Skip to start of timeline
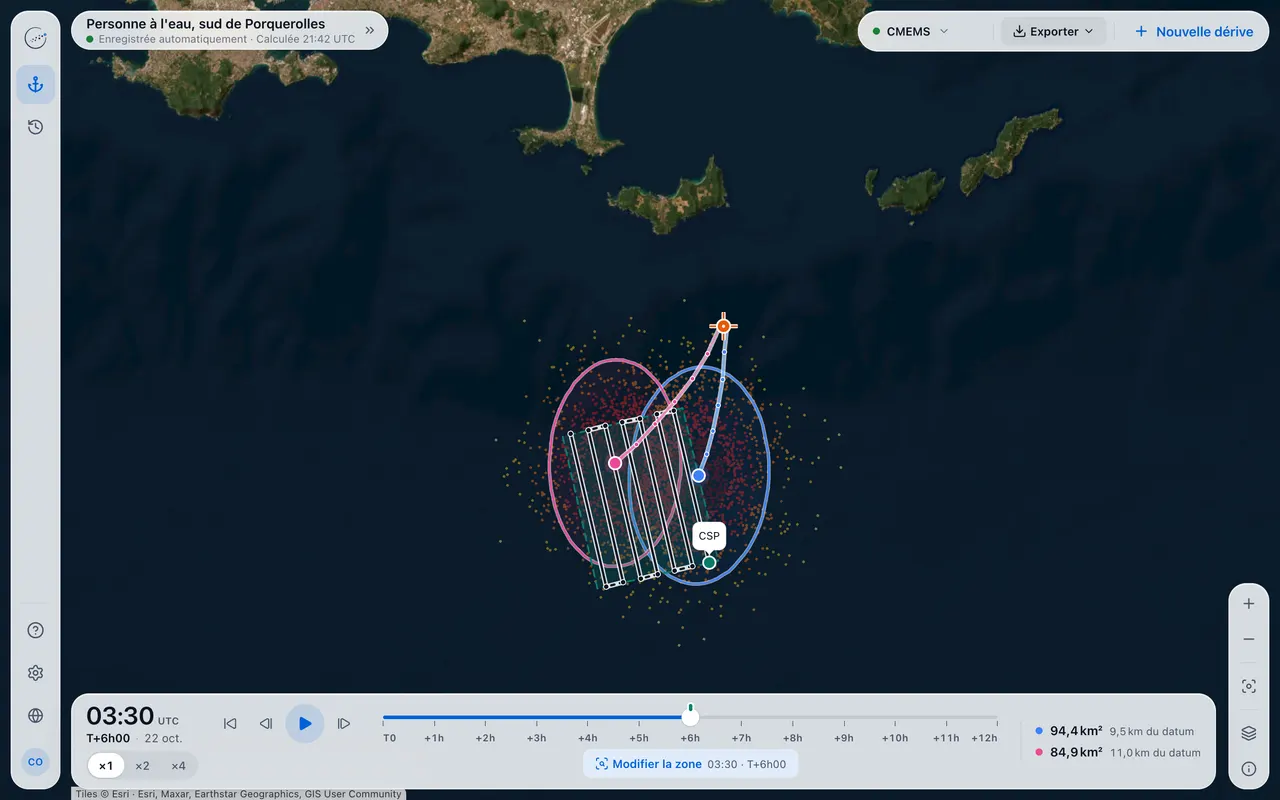The width and height of the screenshot is (1280, 800). tap(230, 724)
